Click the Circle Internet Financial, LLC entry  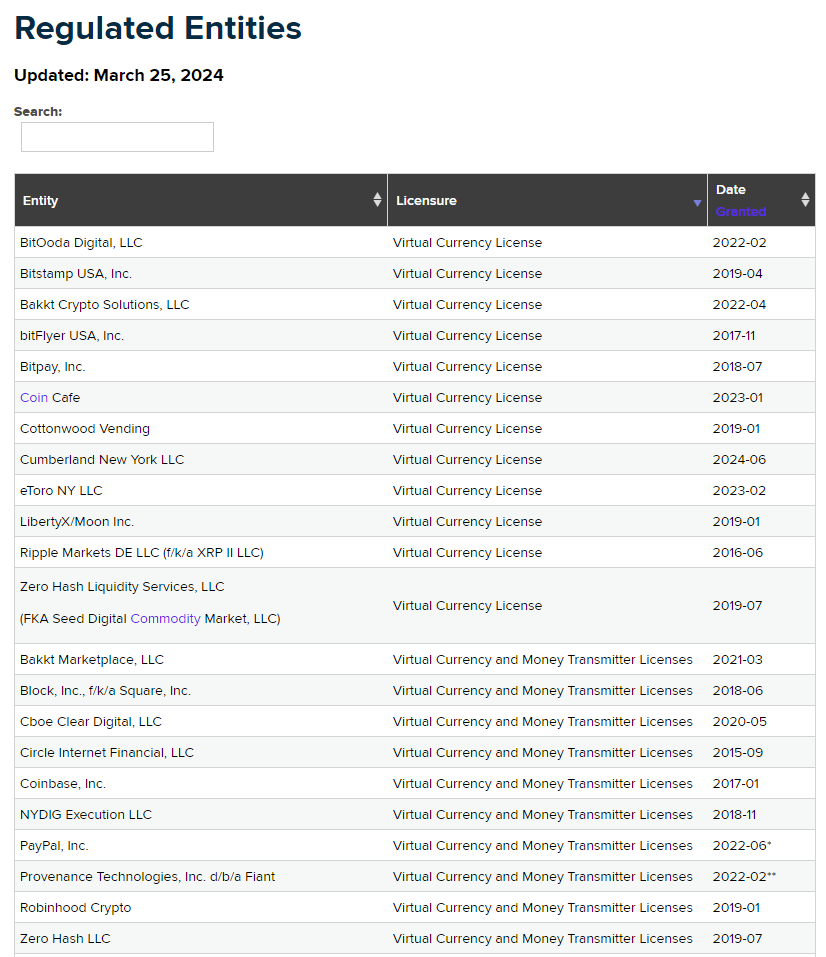coord(107,752)
